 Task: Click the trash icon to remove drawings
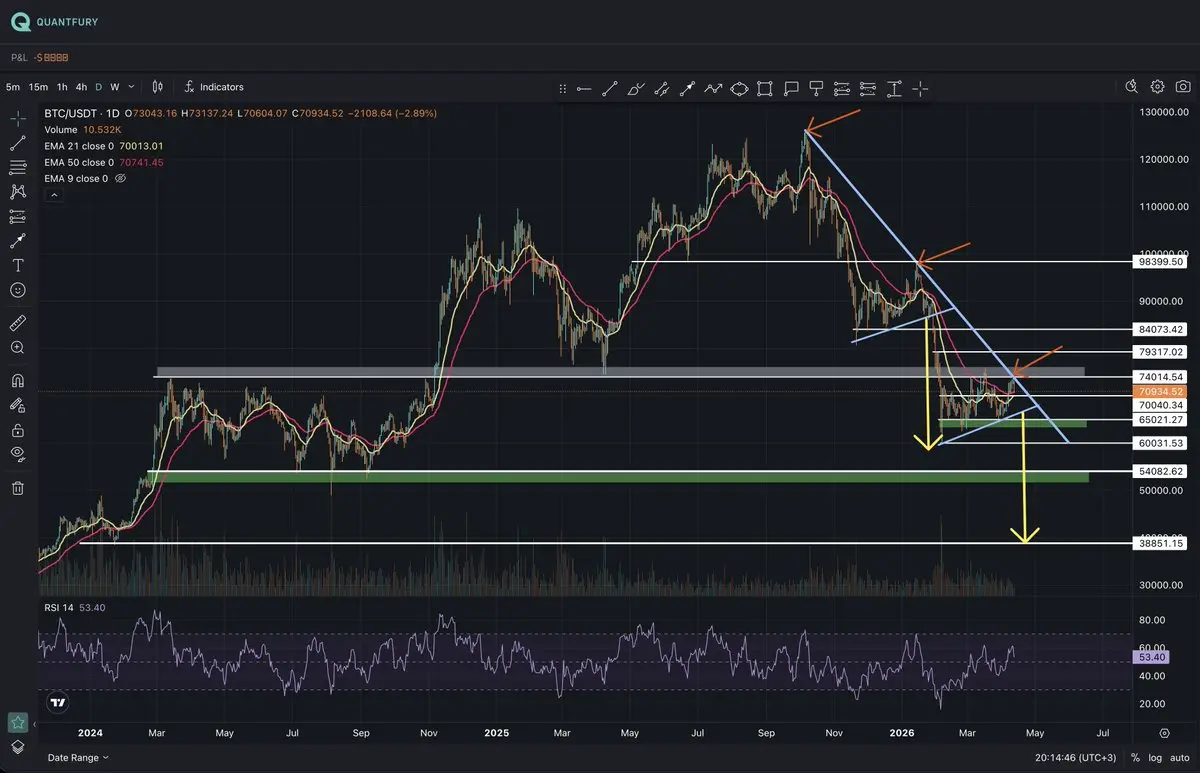point(18,488)
